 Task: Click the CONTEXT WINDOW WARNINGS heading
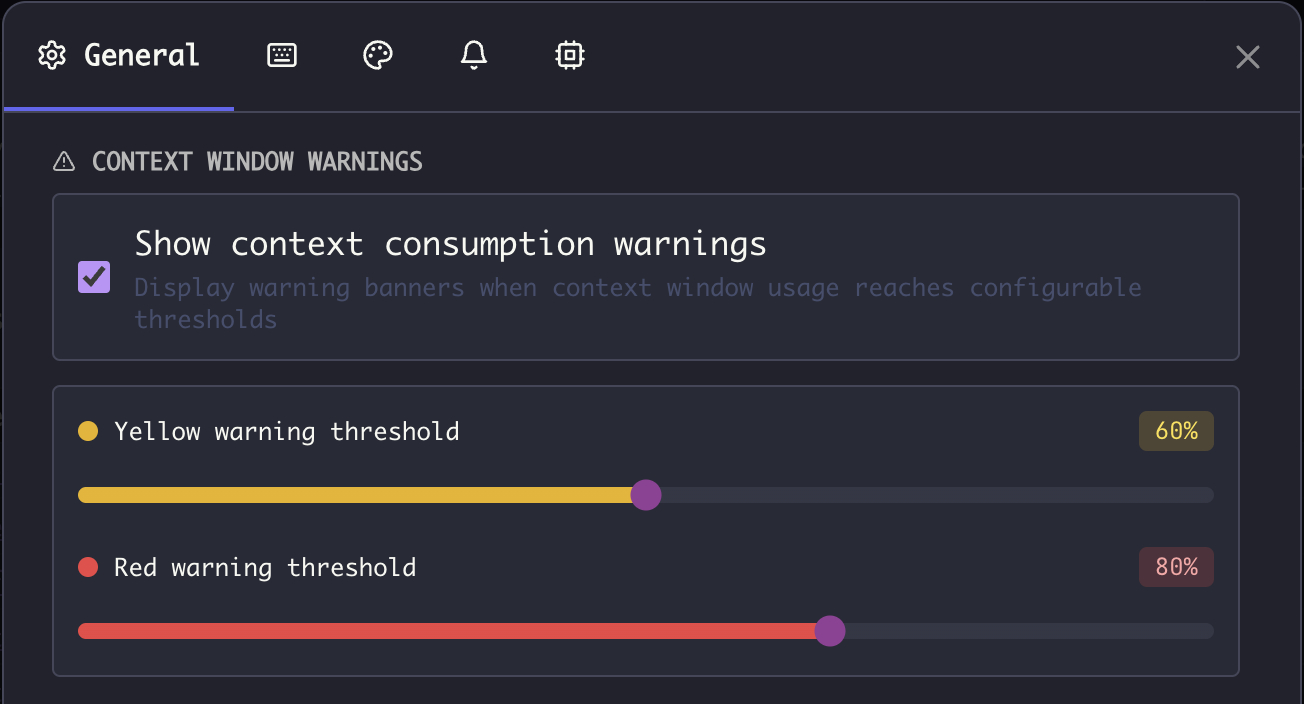(256, 161)
